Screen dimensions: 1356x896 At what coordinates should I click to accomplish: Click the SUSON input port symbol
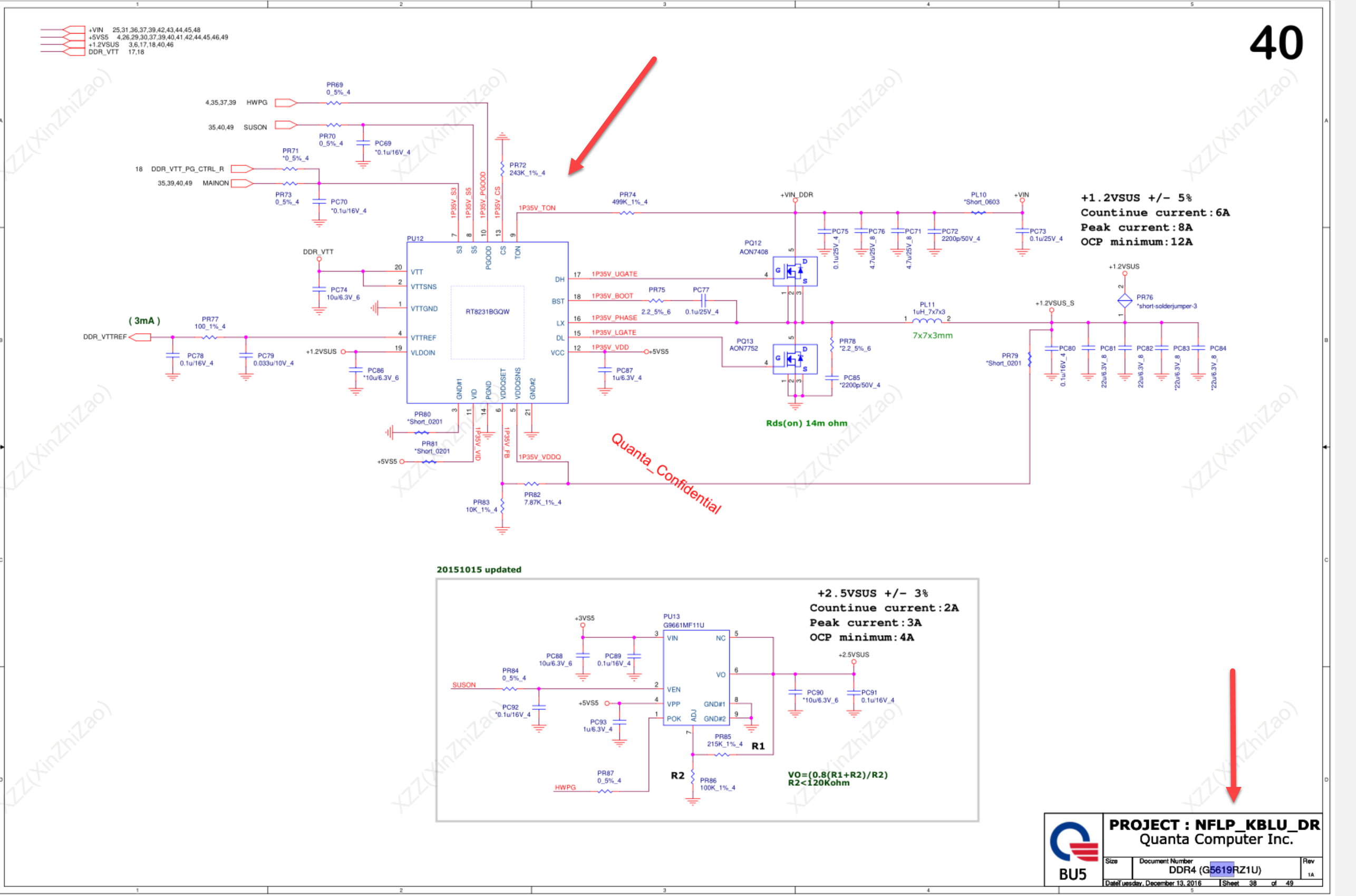coord(286,124)
